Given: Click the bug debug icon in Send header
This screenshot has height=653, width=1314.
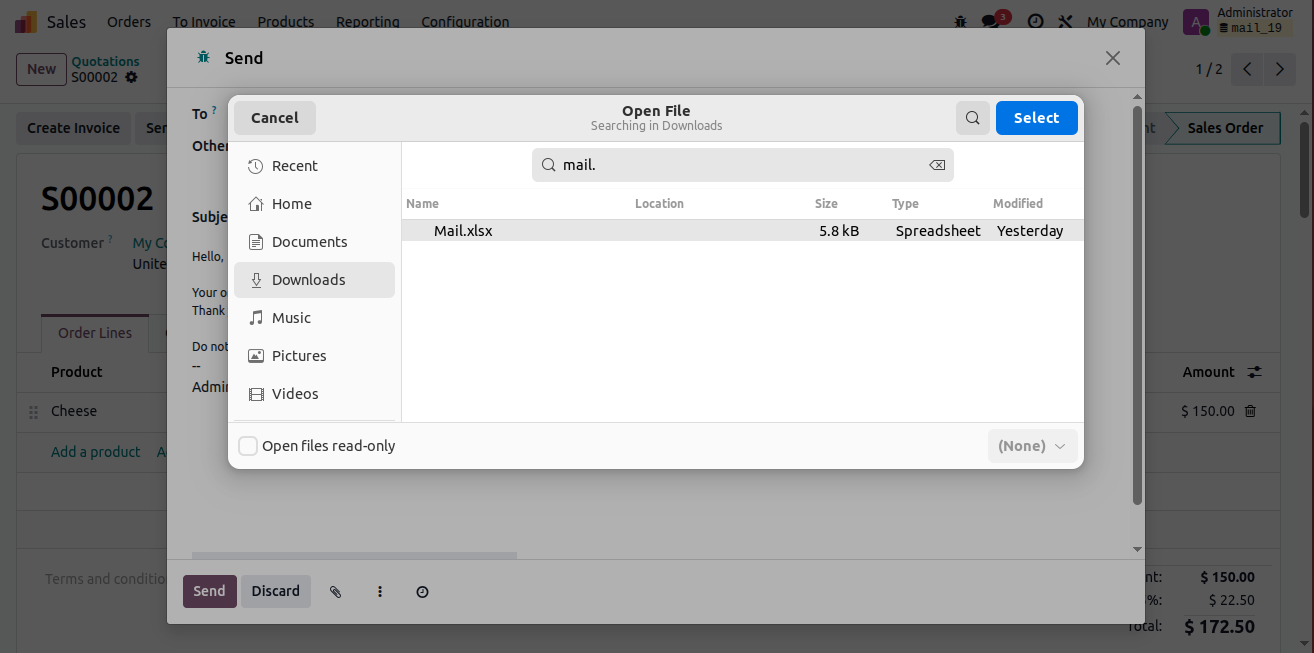Looking at the screenshot, I should (204, 58).
